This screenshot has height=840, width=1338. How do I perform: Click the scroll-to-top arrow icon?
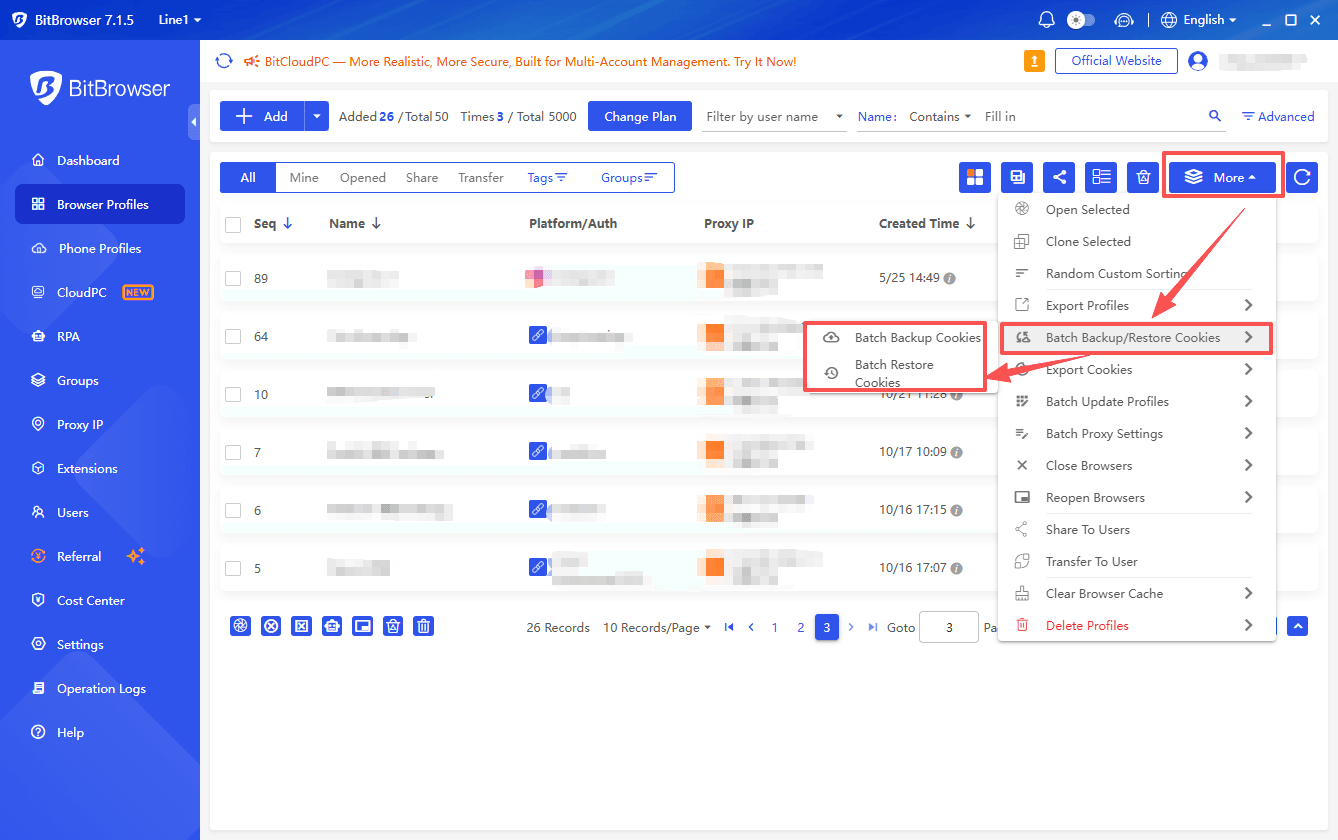click(x=1298, y=626)
